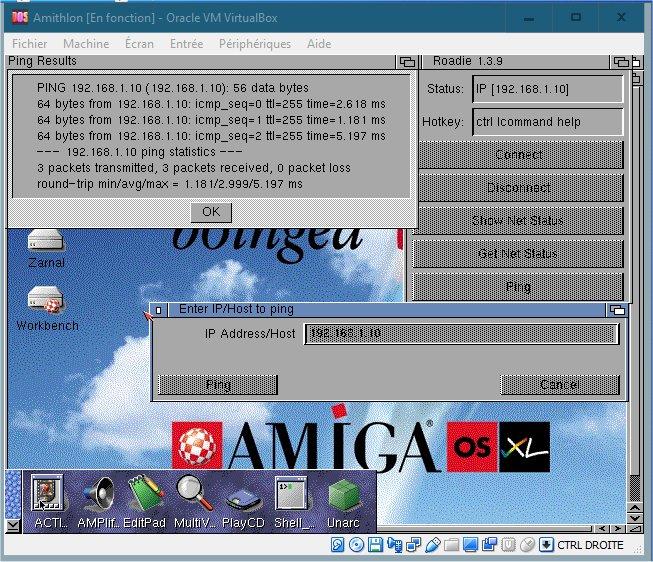Open the Machine menu

click(x=86, y=44)
